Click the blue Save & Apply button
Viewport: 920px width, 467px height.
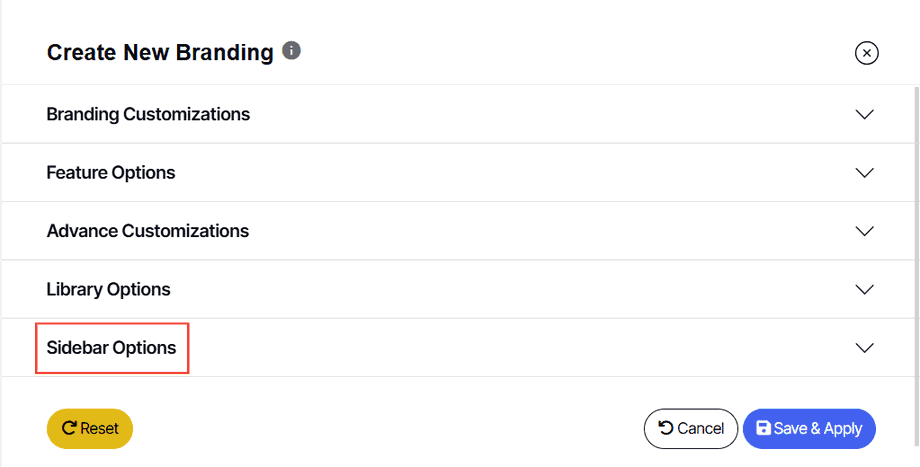pos(809,428)
